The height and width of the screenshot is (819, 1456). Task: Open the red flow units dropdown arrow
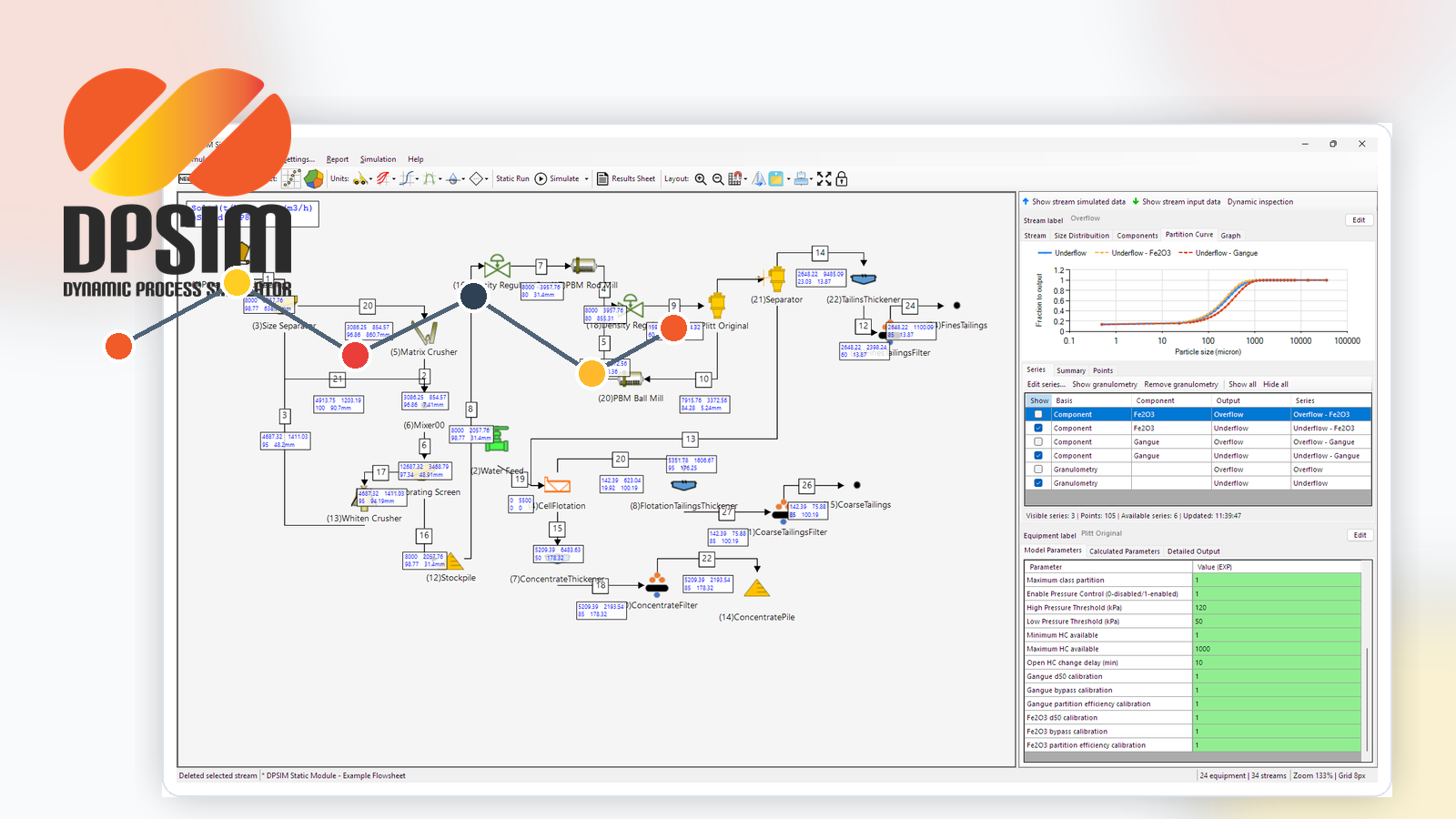394,179
